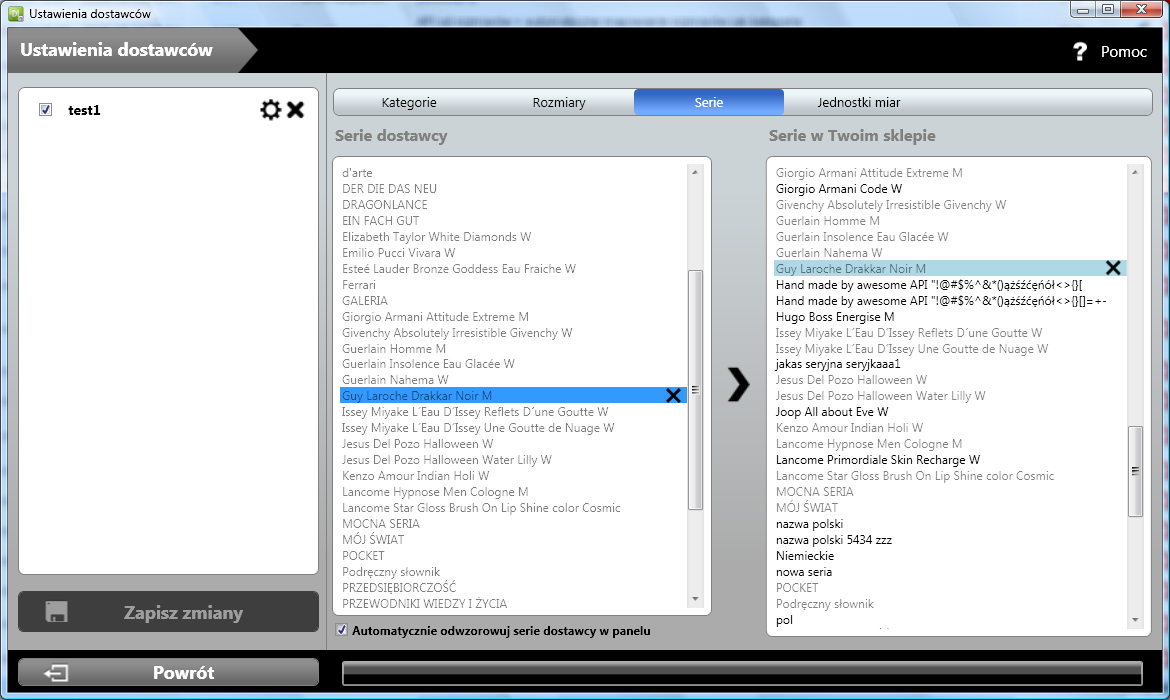Close the Ustawienia dostawców window
The image size is (1170, 700).
(x=1142, y=10)
